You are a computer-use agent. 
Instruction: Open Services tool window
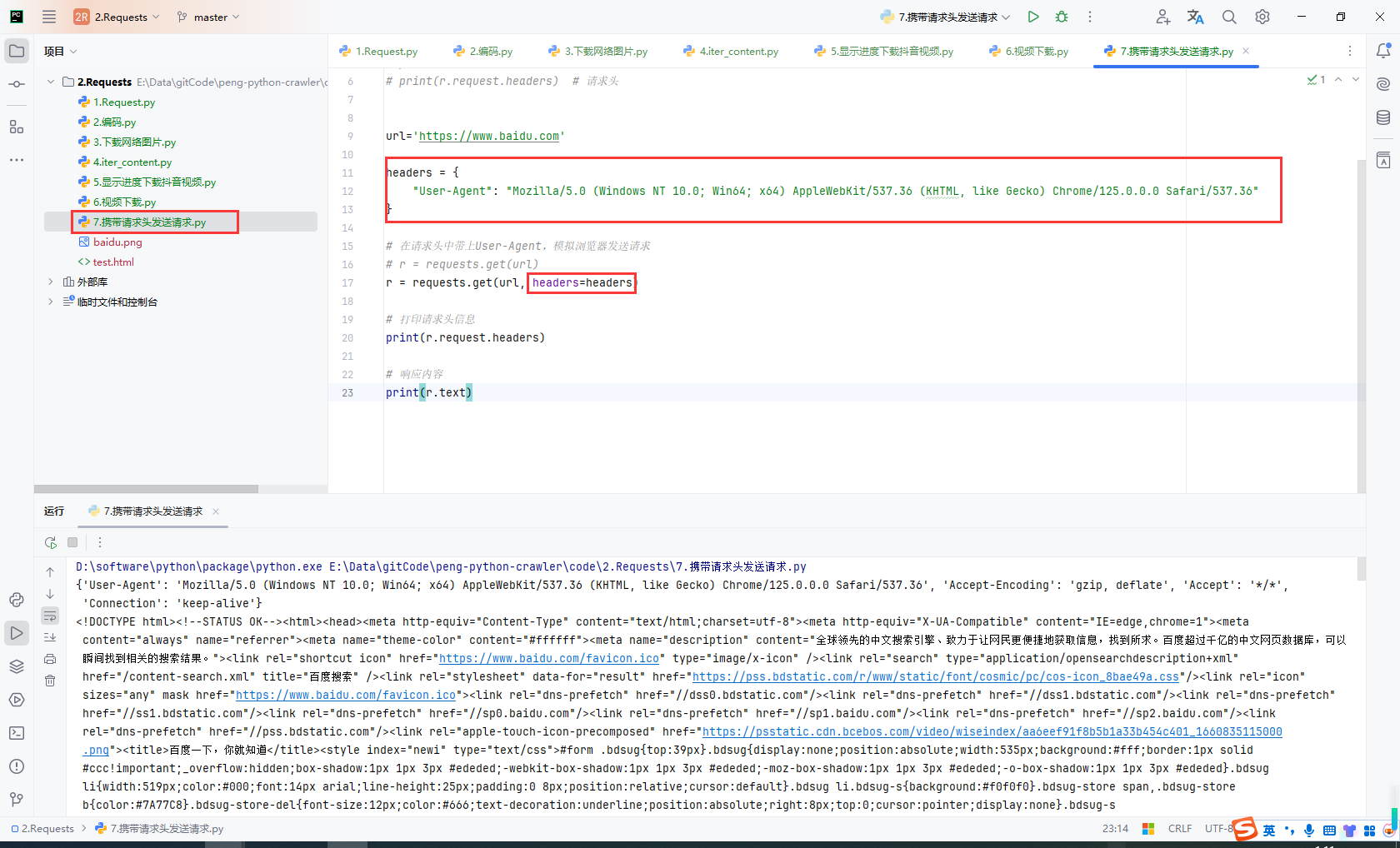coord(17,700)
